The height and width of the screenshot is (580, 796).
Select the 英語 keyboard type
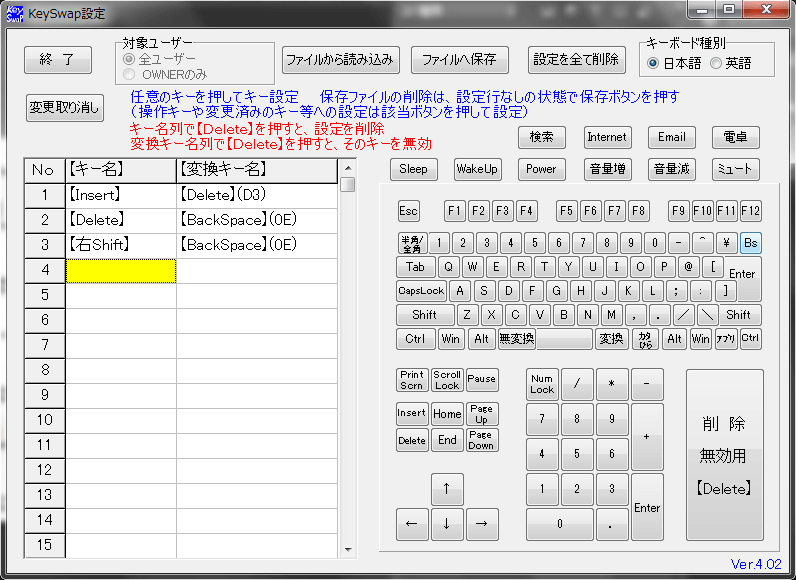[x=715, y=63]
